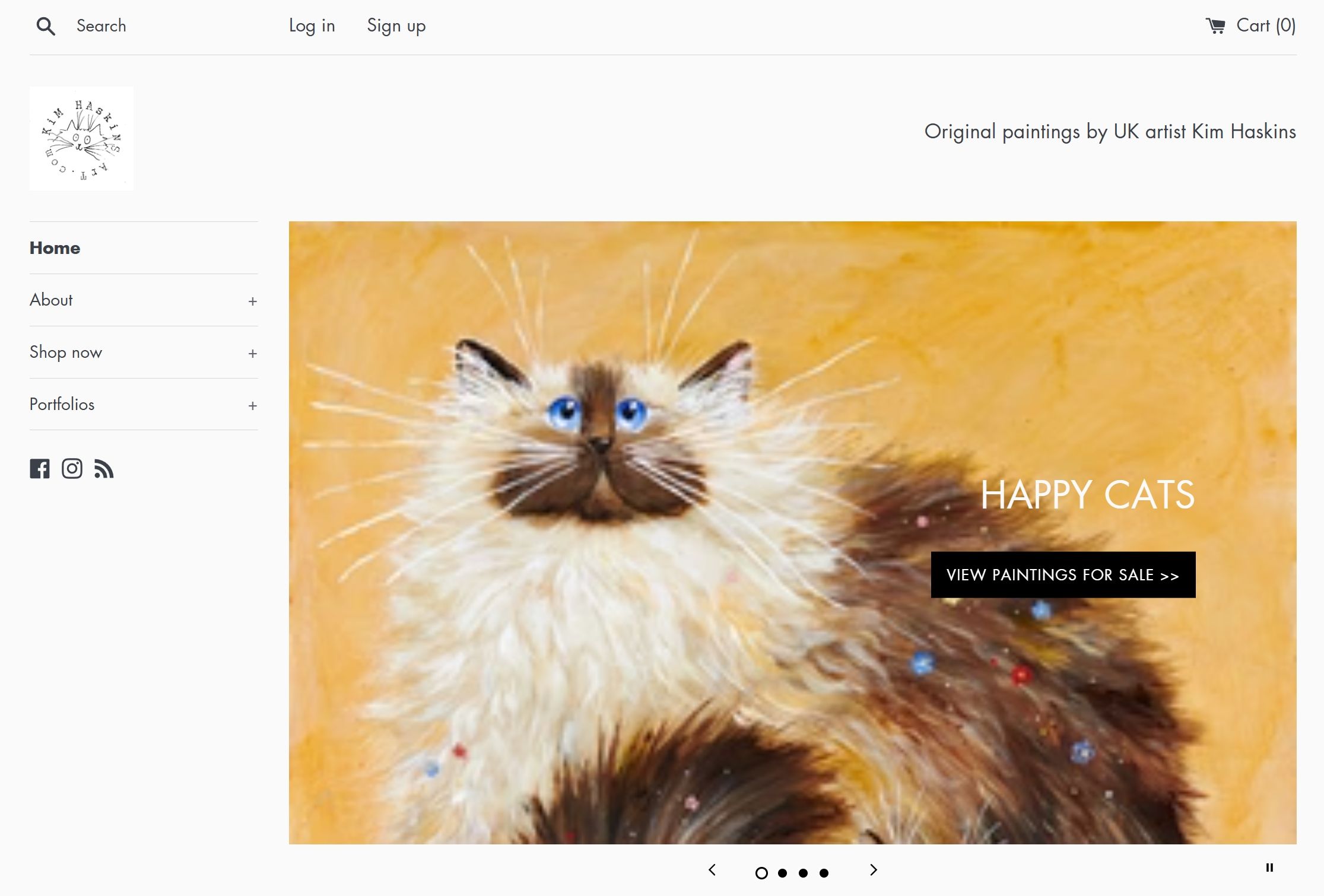Open the Facebook page icon
The width and height of the screenshot is (1324, 896).
(40, 469)
